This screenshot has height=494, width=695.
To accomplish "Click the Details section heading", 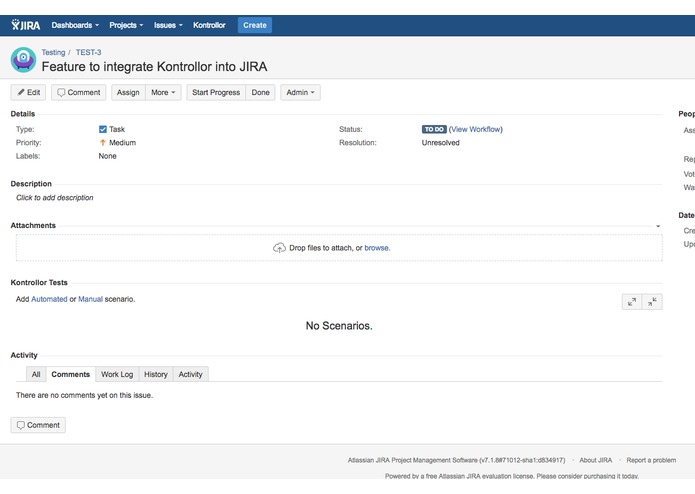I will tap(23, 114).
